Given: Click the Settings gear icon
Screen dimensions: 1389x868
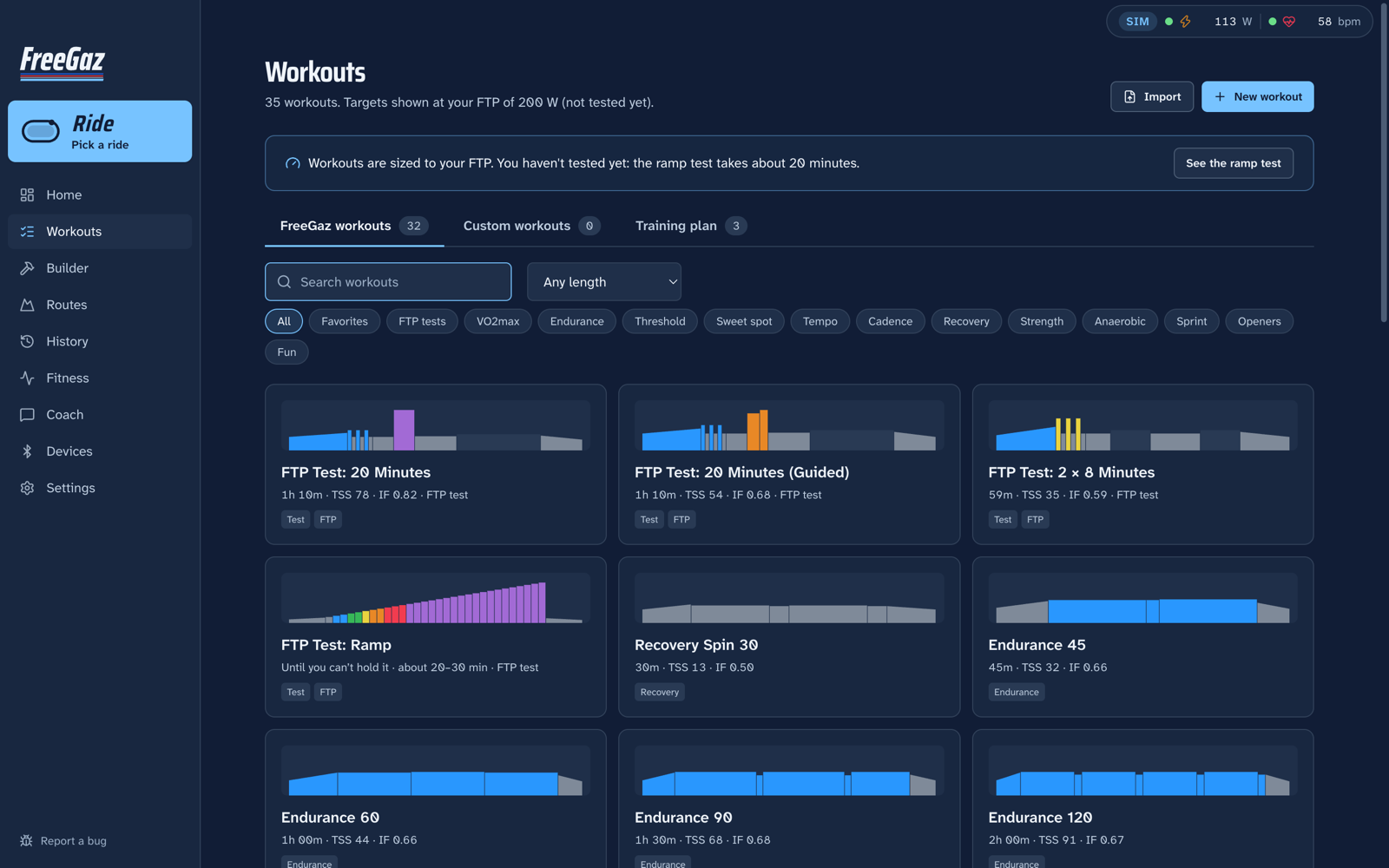Looking at the screenshot, I should 27,488.
